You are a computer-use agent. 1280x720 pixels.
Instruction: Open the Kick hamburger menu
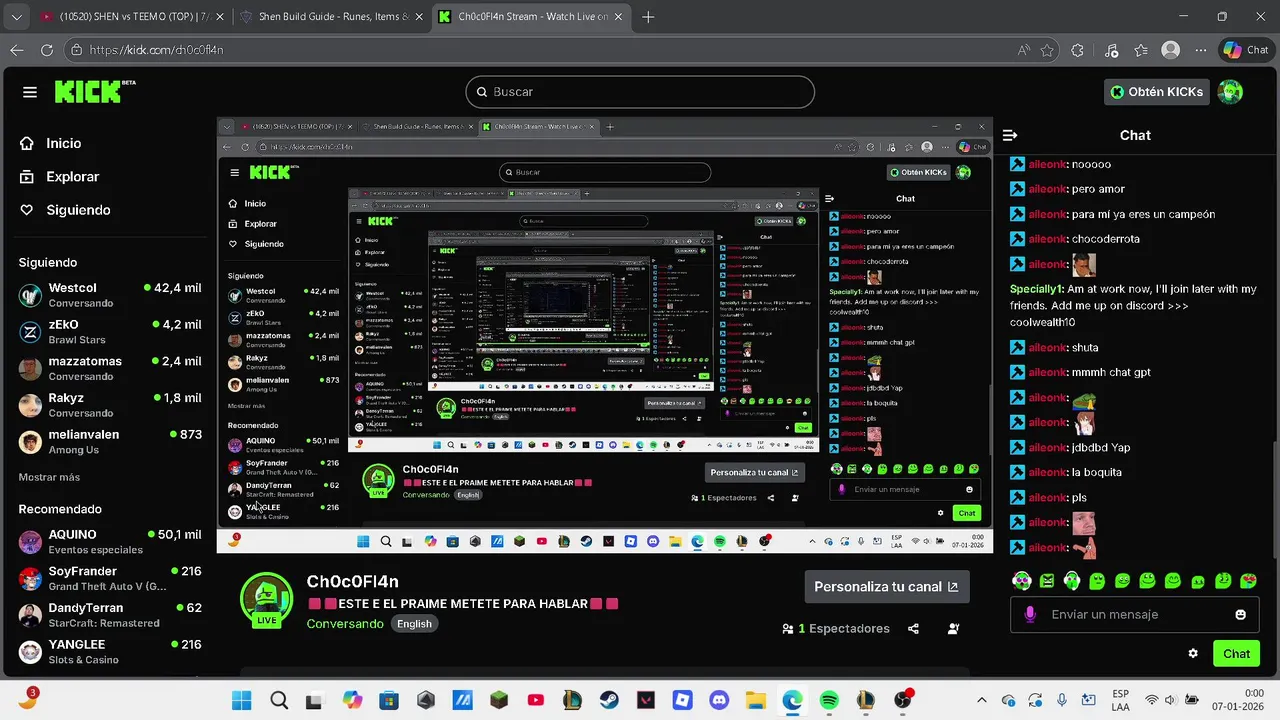click(x=30, y=92)
